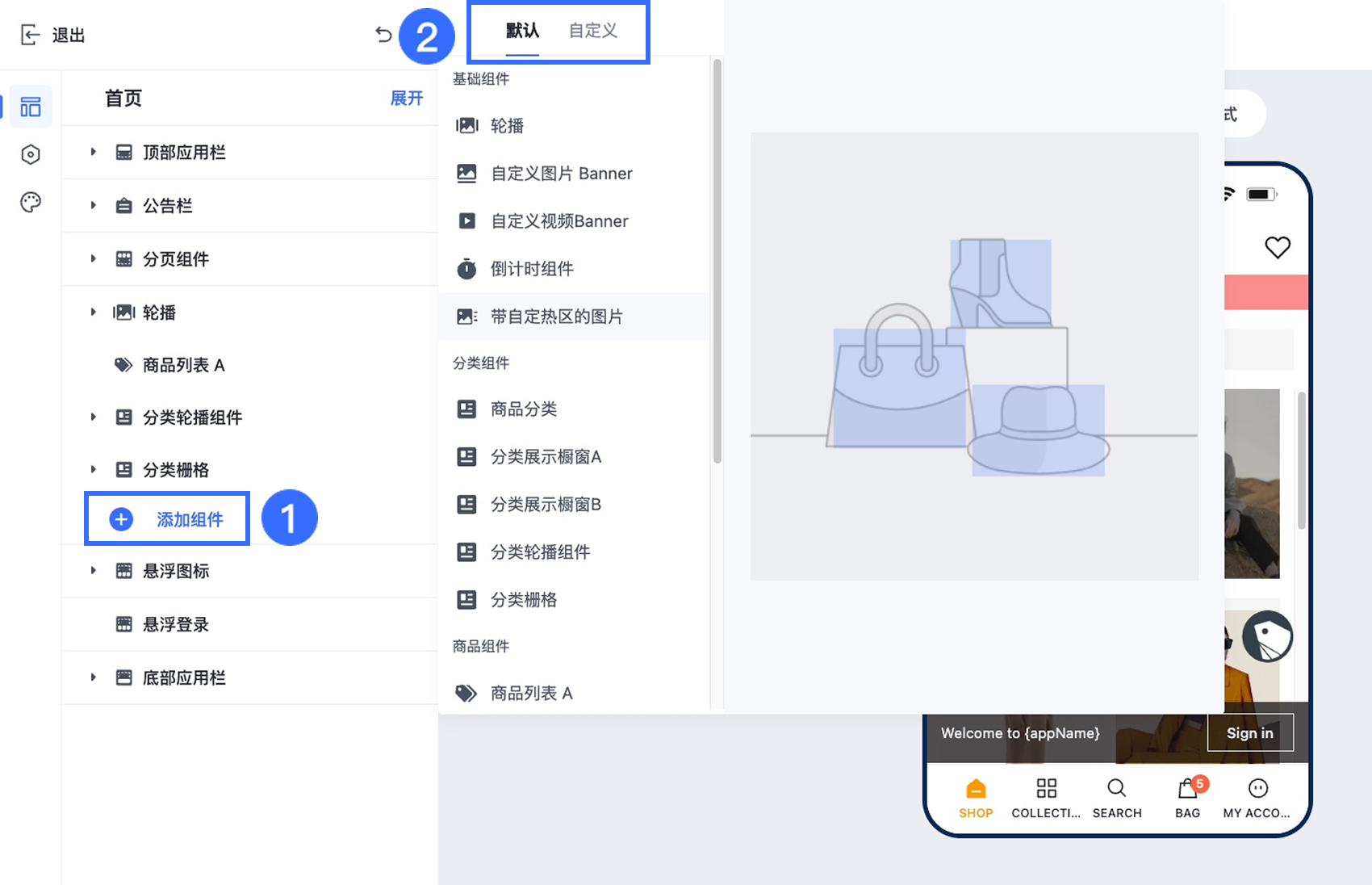This screenshot has height=885, width=1372.
Task: Click the hotspot image preview thumbnail
Action: [974, 356]
